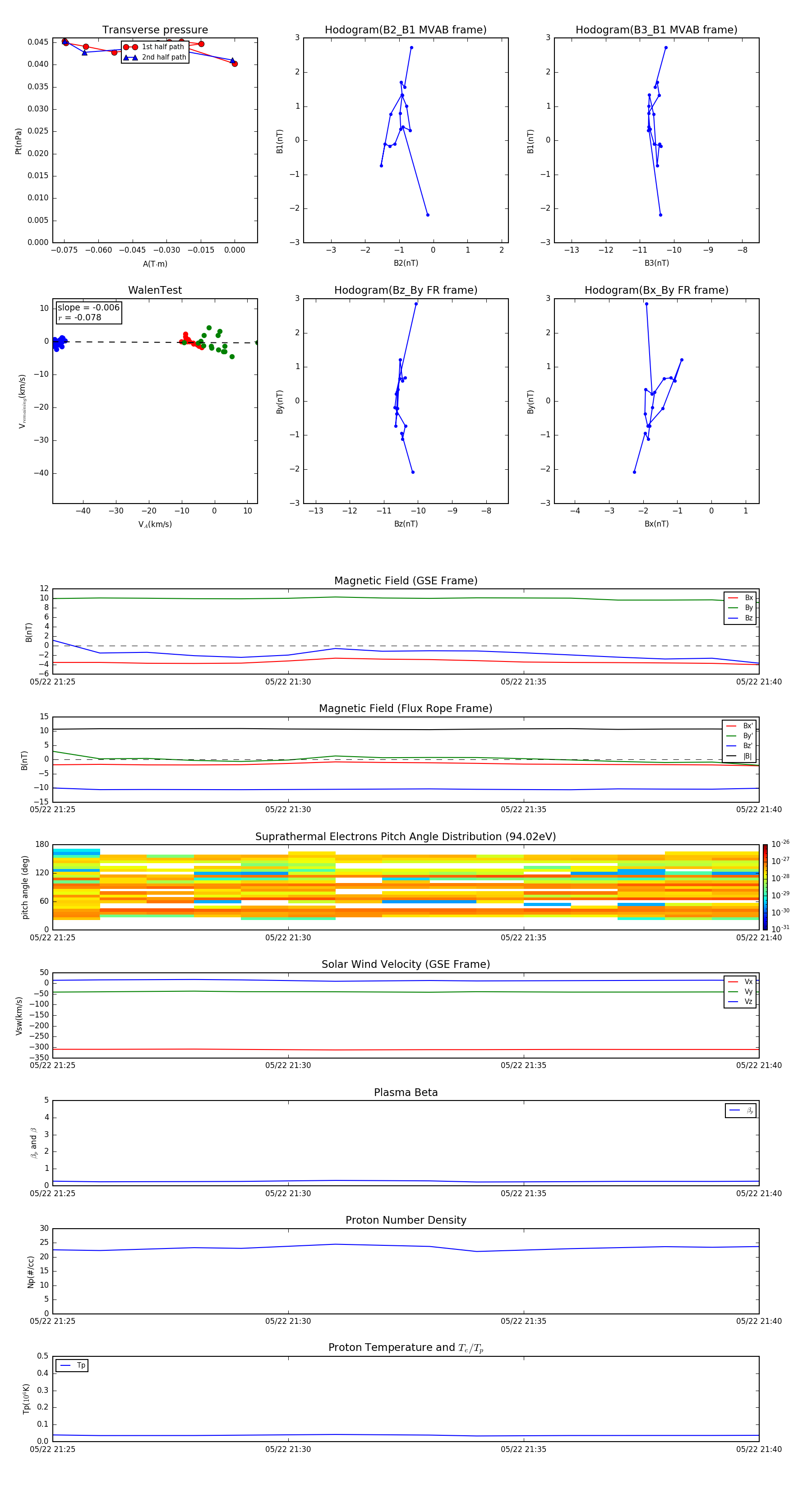812x1489 pixels.
Task: Click the pitch angle colorbar
Action: pos(765,887)
